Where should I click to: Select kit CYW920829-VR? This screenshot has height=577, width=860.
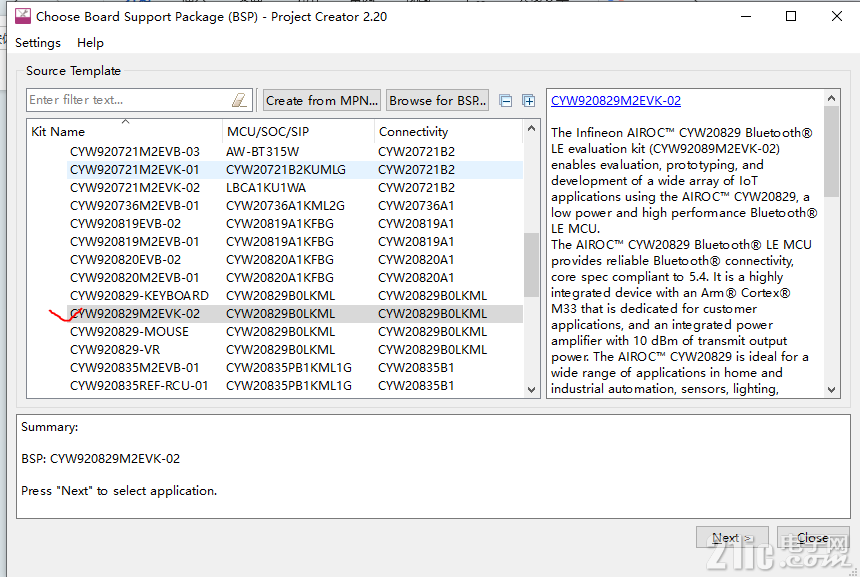coord(115,350)
